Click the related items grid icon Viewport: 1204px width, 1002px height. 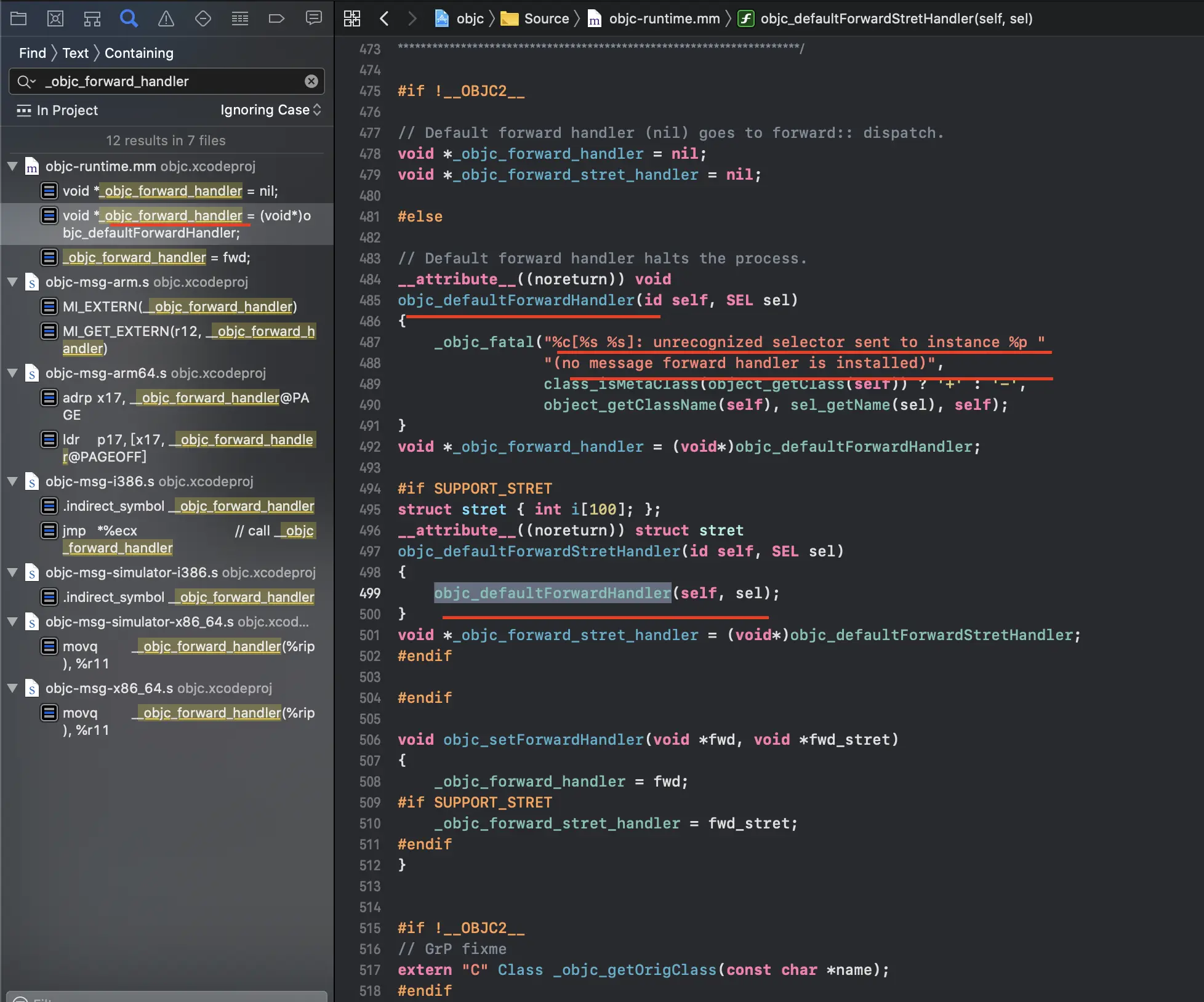coord(352,18)
